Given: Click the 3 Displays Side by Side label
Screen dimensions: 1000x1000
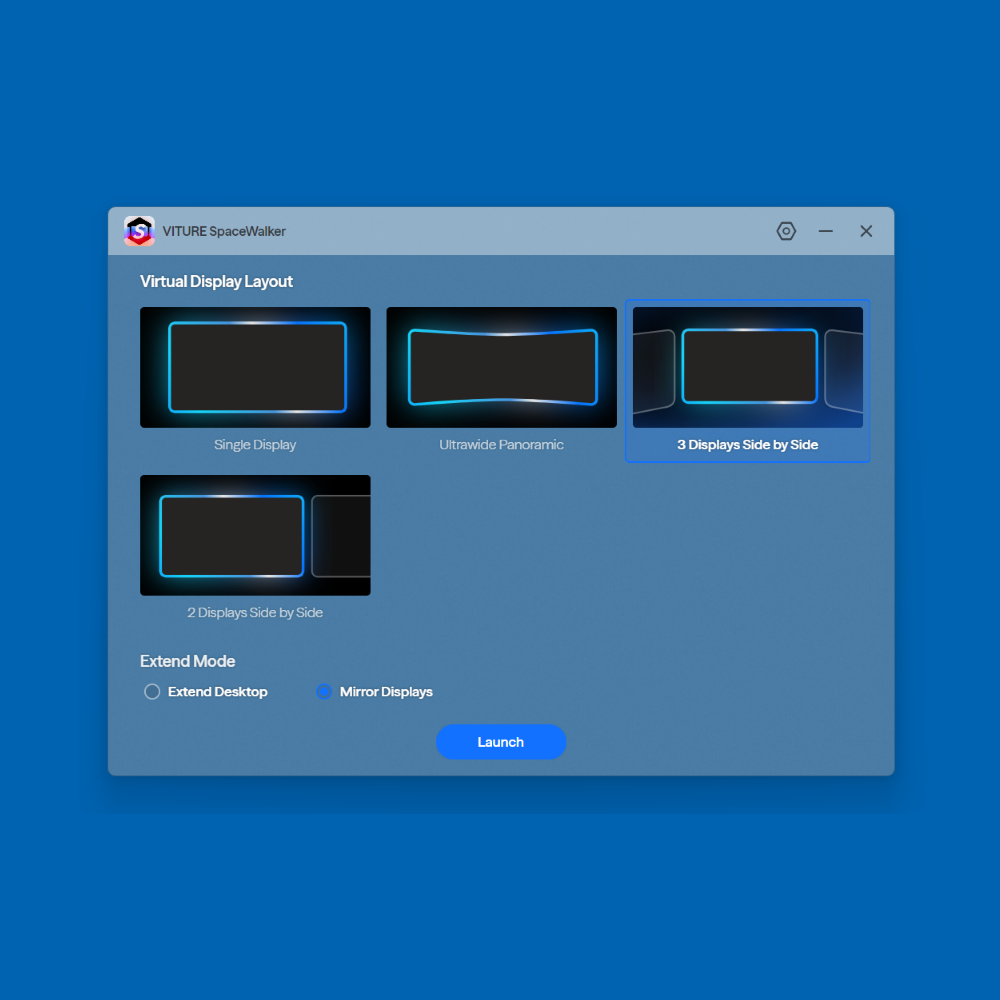Looking at the screenshot, I should click(x=747, y=445).
